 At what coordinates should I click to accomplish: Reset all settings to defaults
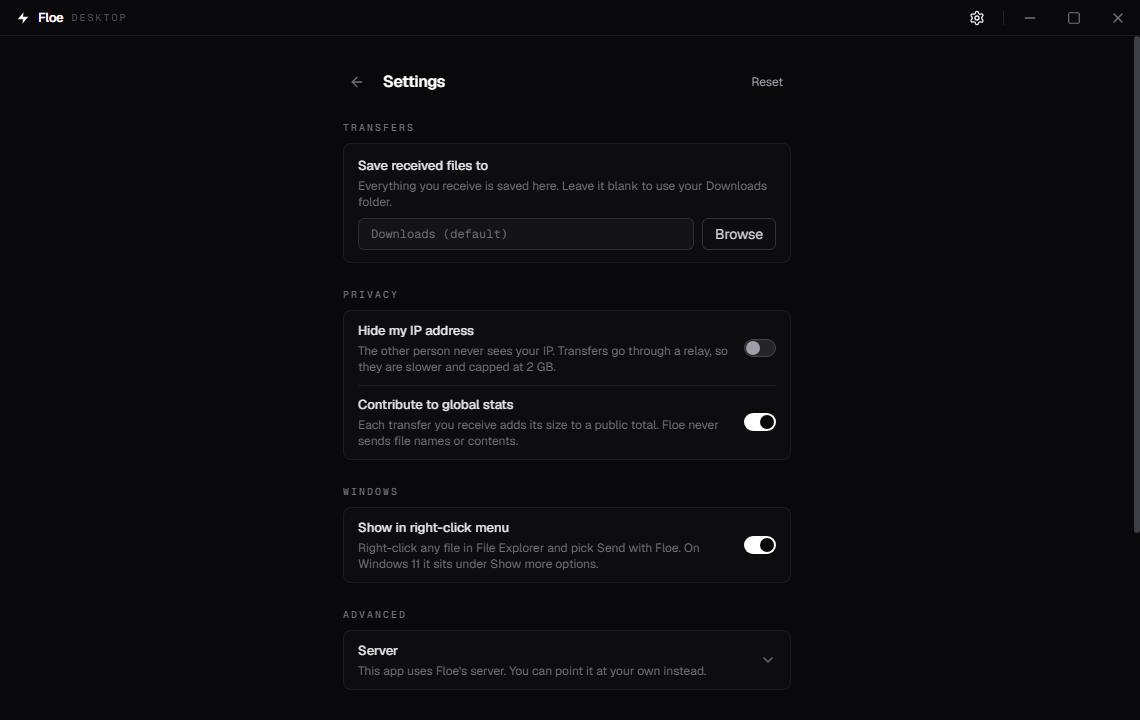tap(766, 82)
